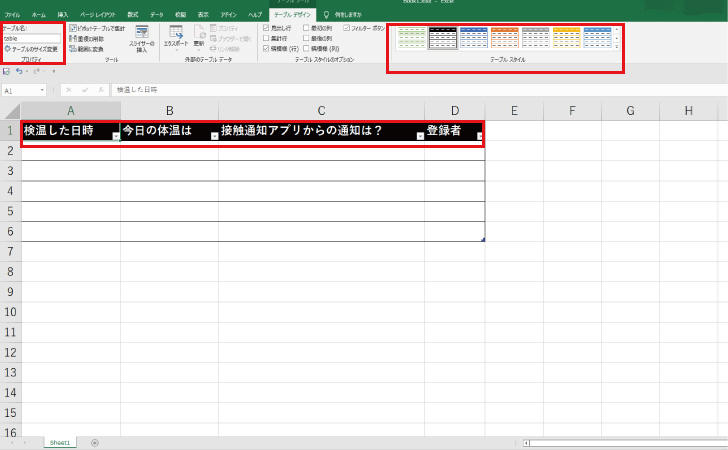
Task: Click テーブルのサイズ変更 (Resize Table)
Action: (x=31, y=49)
